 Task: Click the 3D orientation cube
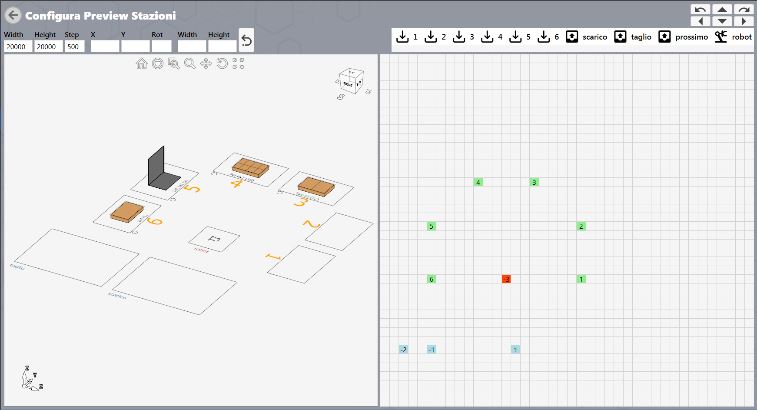pyautogui.click(x=351, y=82)
